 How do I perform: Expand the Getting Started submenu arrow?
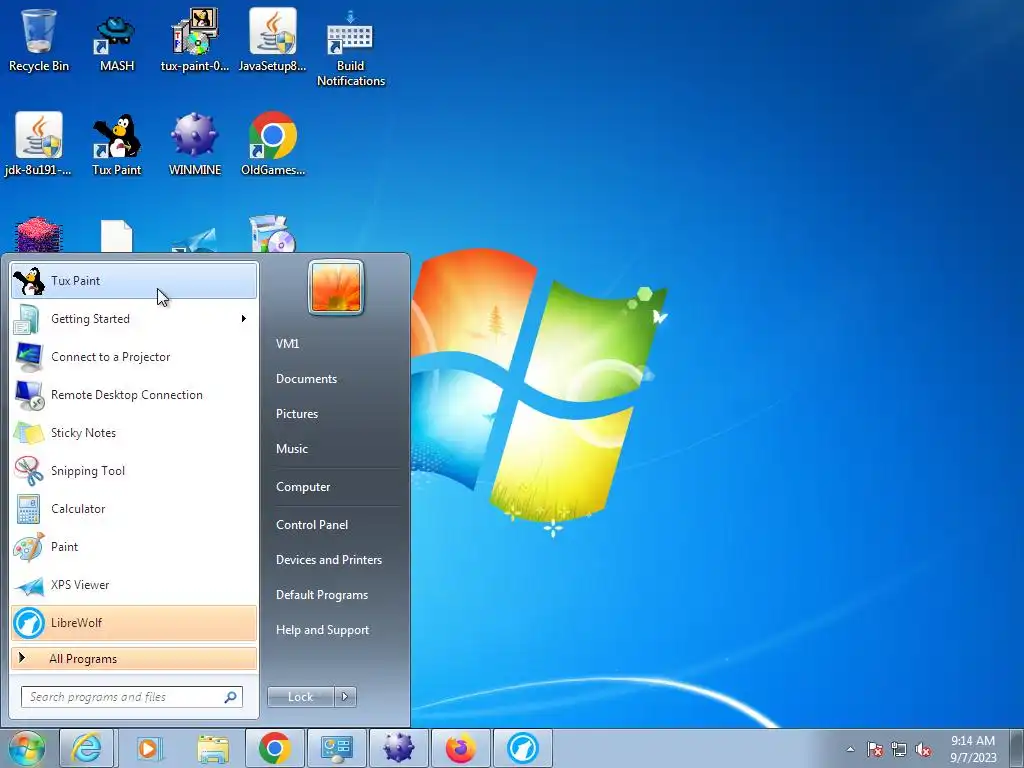(x=244, y=319)
